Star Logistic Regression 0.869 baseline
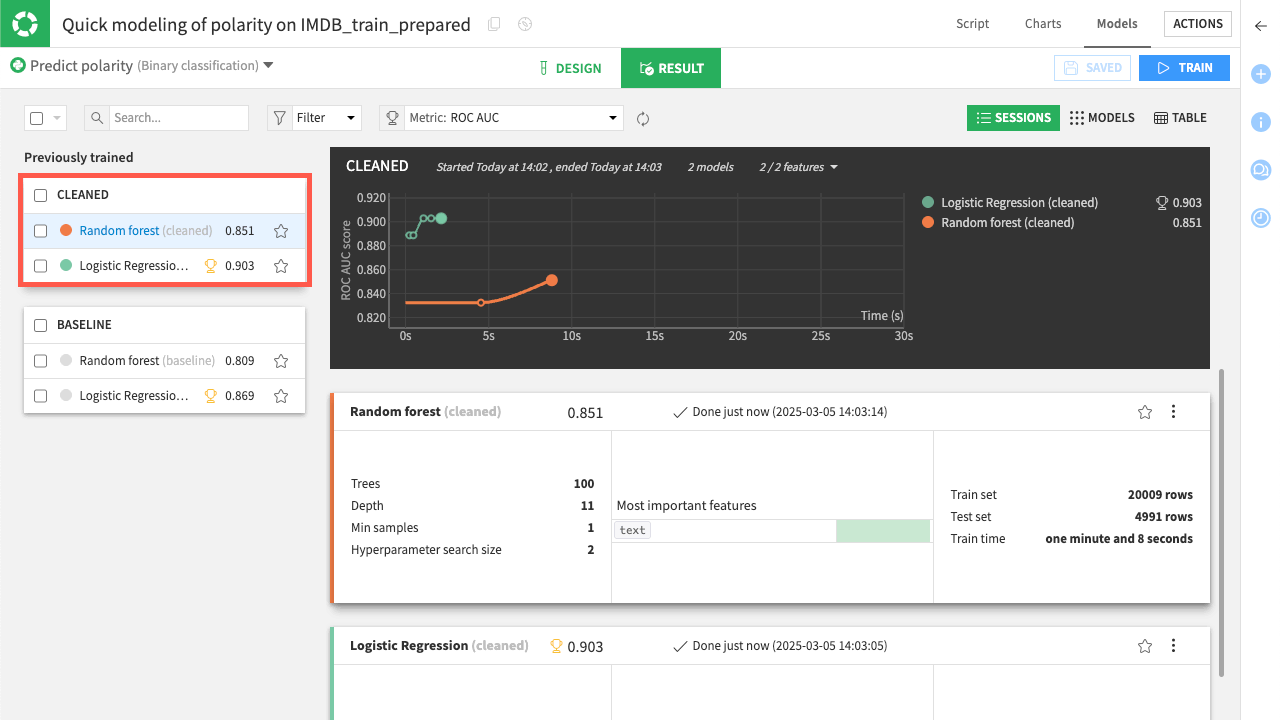1280x720 pixels. pyautogui.click(x=281, y=396)
